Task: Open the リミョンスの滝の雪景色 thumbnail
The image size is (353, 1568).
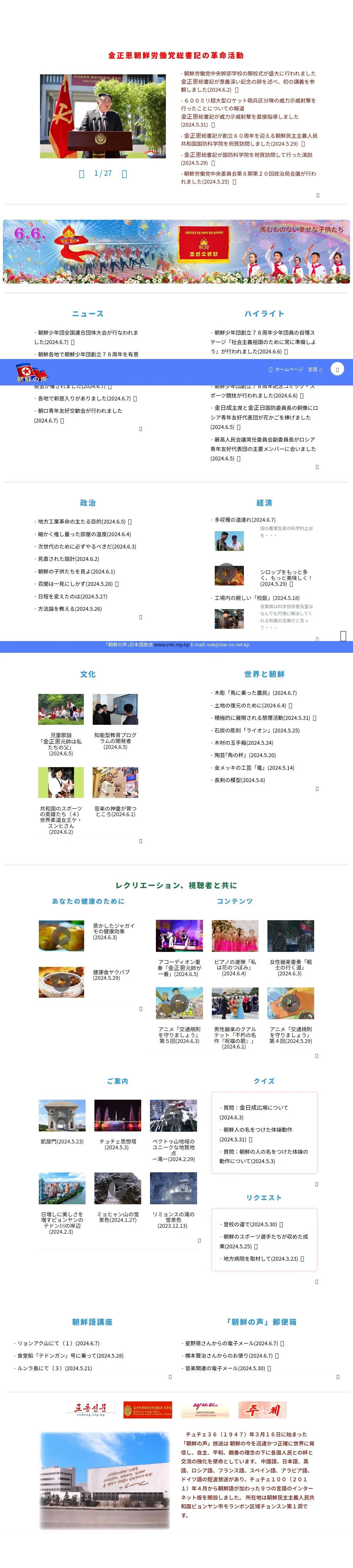Action: [x=173, y=1188]
